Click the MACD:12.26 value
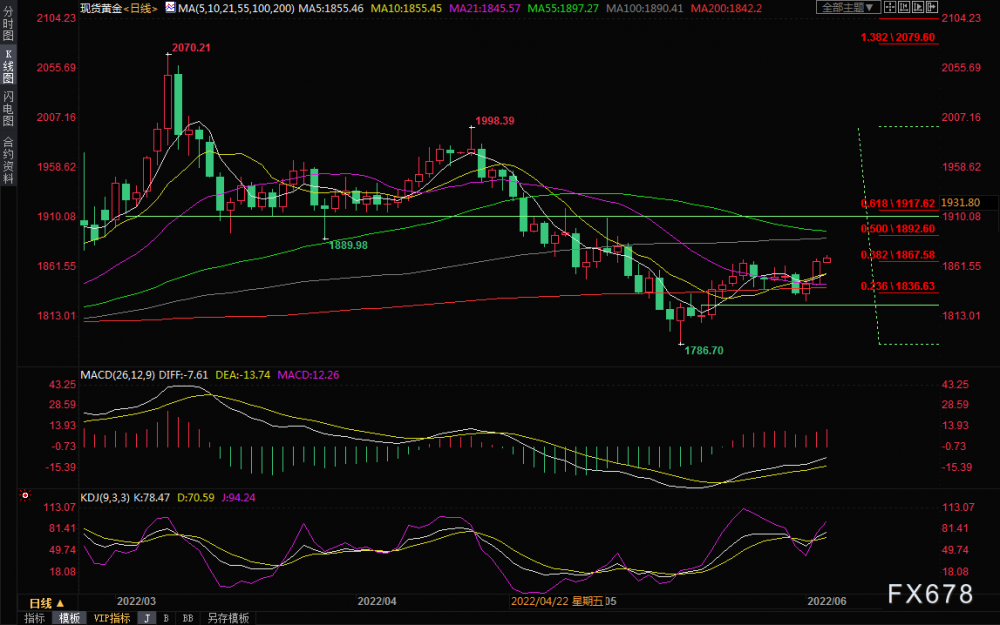The width and height of the screenshot is (1000, 625). coord(309,375)
